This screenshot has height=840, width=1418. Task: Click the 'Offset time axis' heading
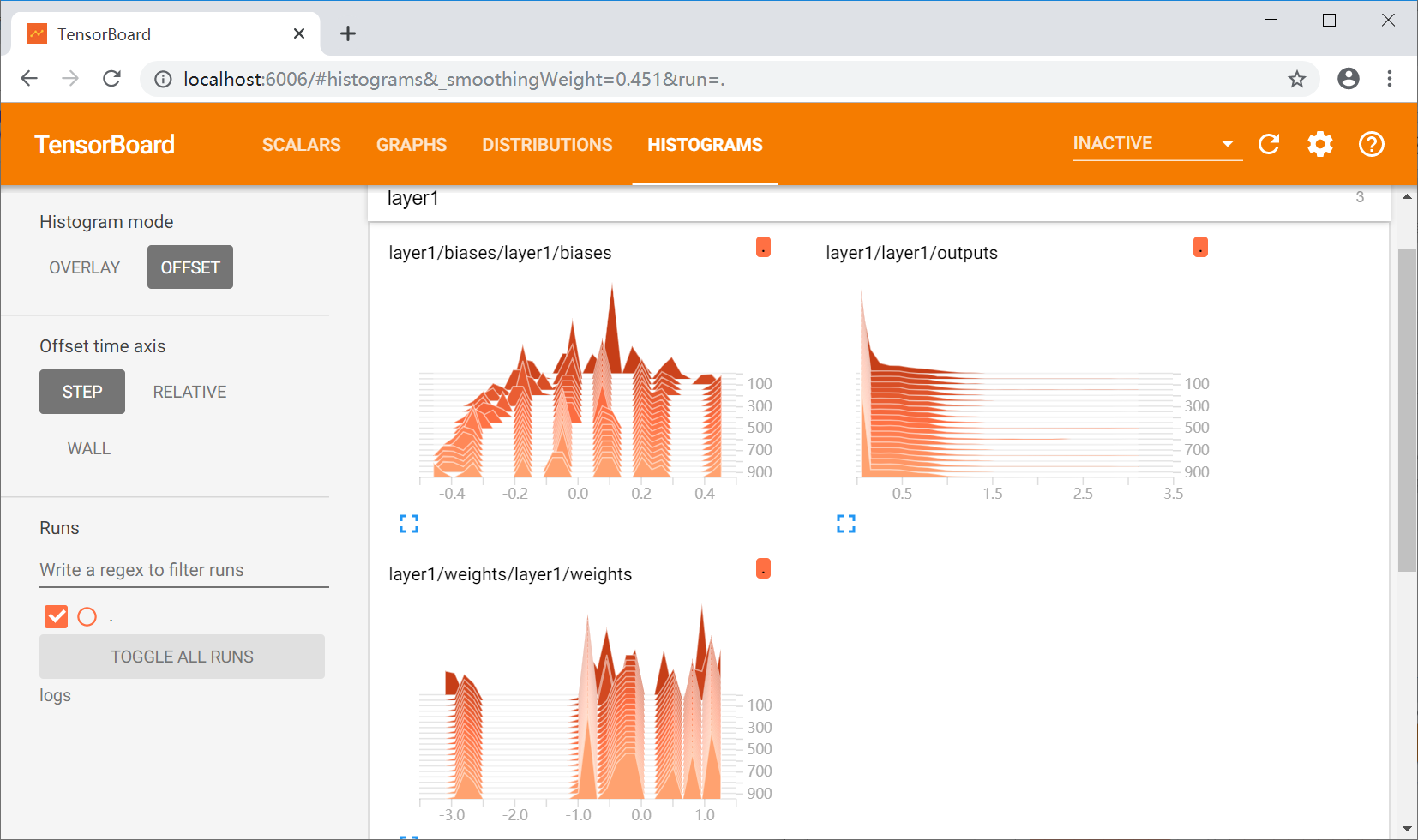pos(103,346)
